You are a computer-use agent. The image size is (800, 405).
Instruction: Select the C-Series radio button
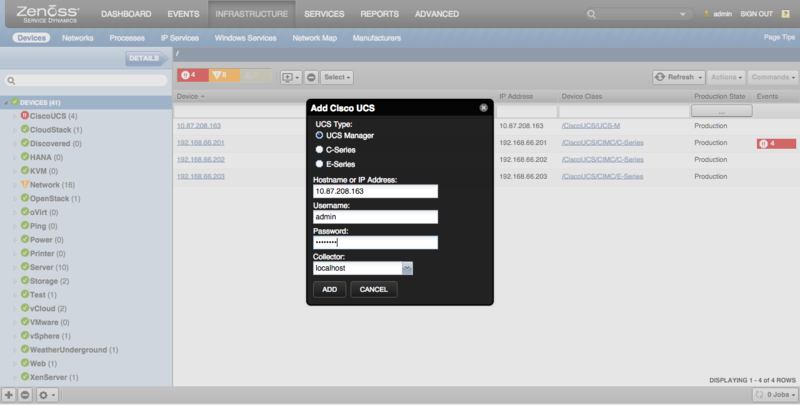pos(319,149)
